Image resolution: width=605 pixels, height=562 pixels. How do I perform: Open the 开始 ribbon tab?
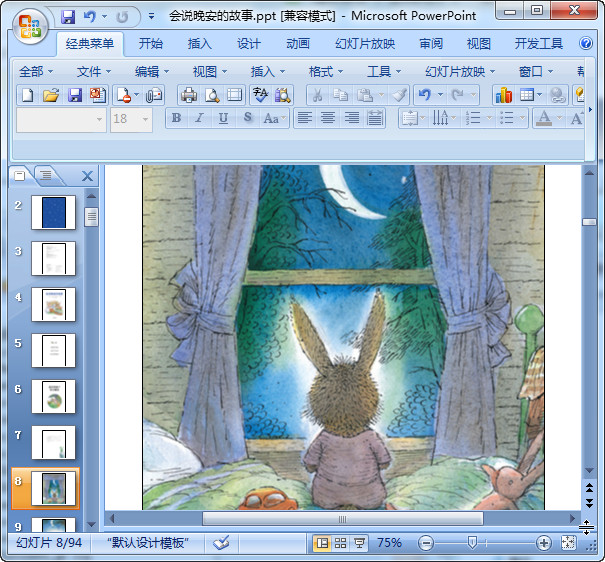point(150,44)
